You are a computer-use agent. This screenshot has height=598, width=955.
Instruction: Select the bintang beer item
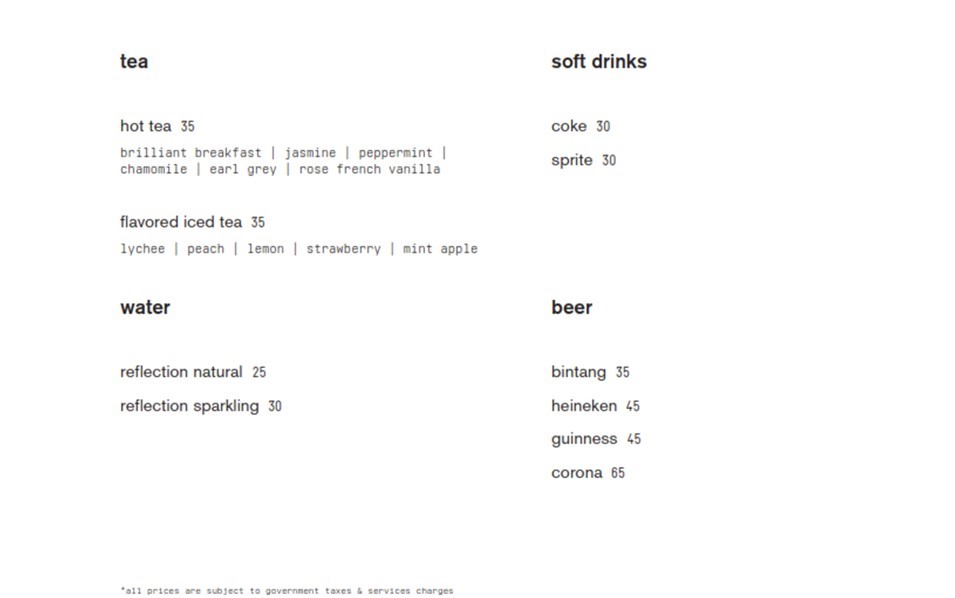[x=578, y=372]
